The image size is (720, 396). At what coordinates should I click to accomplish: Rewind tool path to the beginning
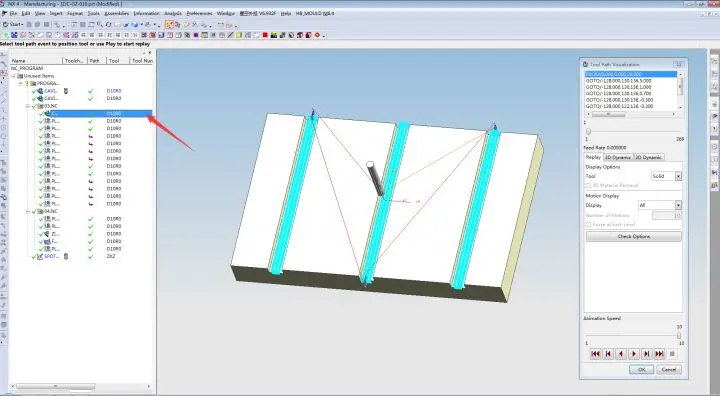point(596,354)
